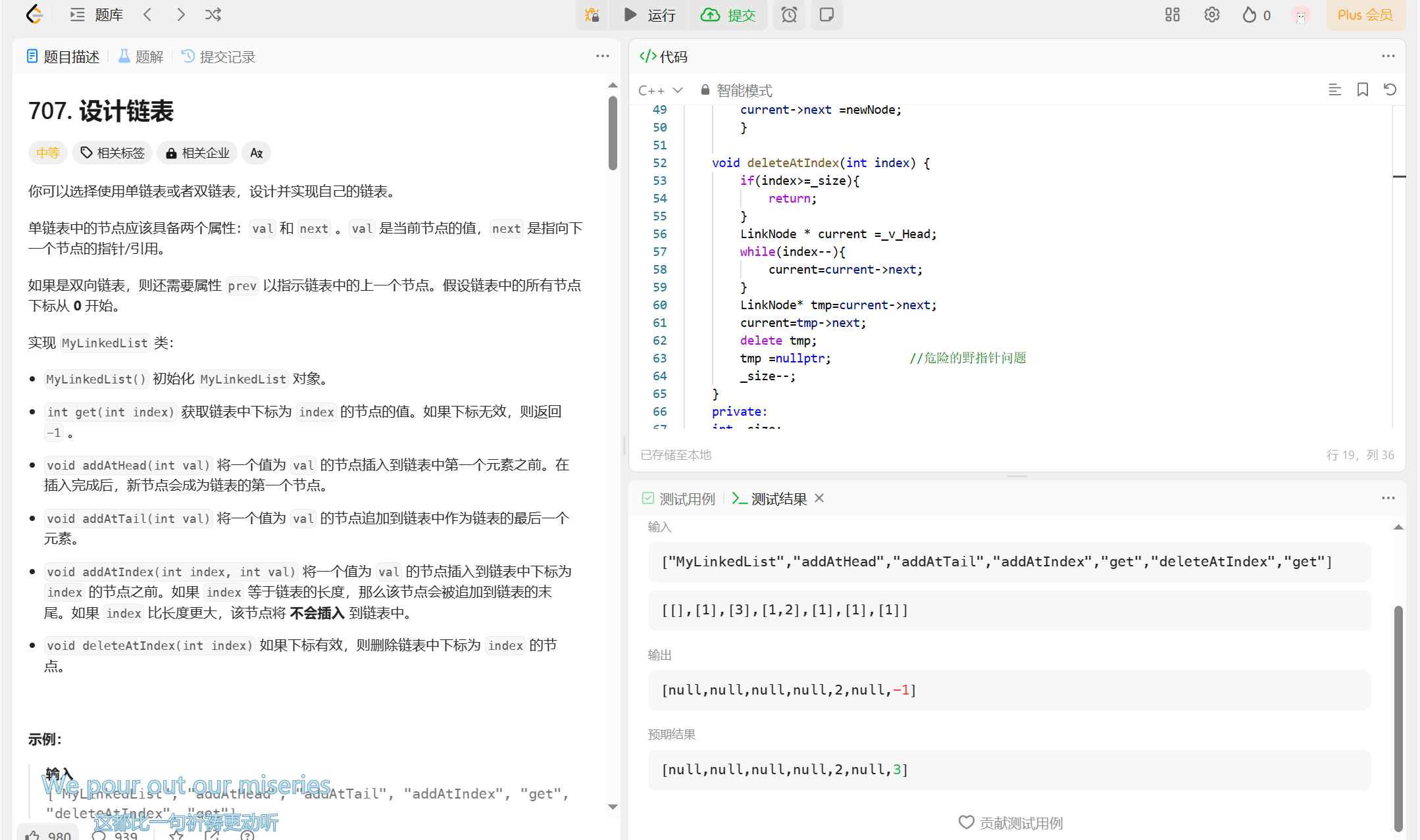Click the 'delete tmp;' code line

point(778,340)
